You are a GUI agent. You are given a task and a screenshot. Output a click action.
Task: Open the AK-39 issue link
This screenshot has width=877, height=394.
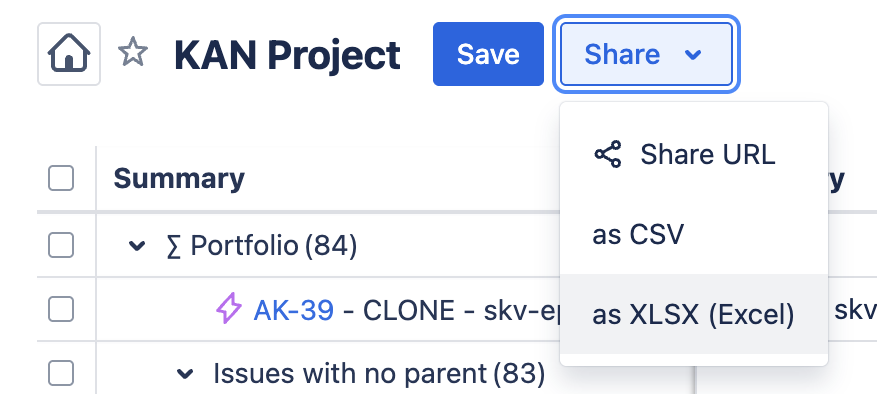pos(294,309)
